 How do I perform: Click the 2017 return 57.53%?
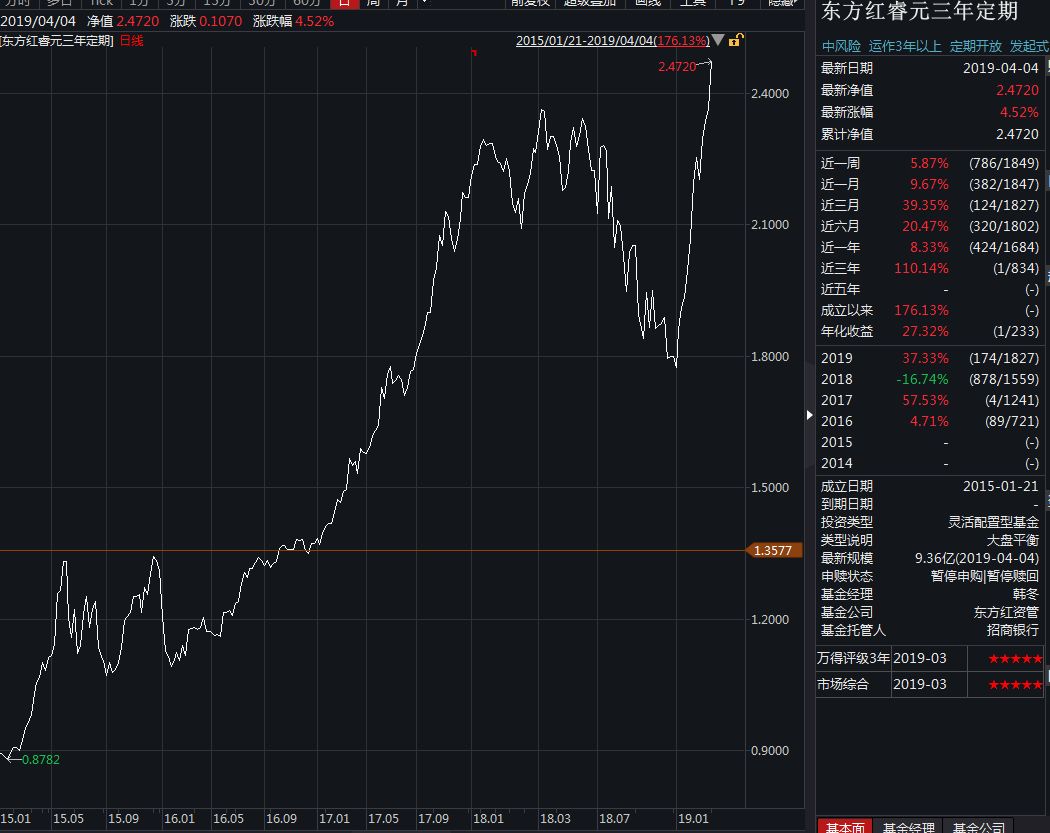tap(925, 400)
